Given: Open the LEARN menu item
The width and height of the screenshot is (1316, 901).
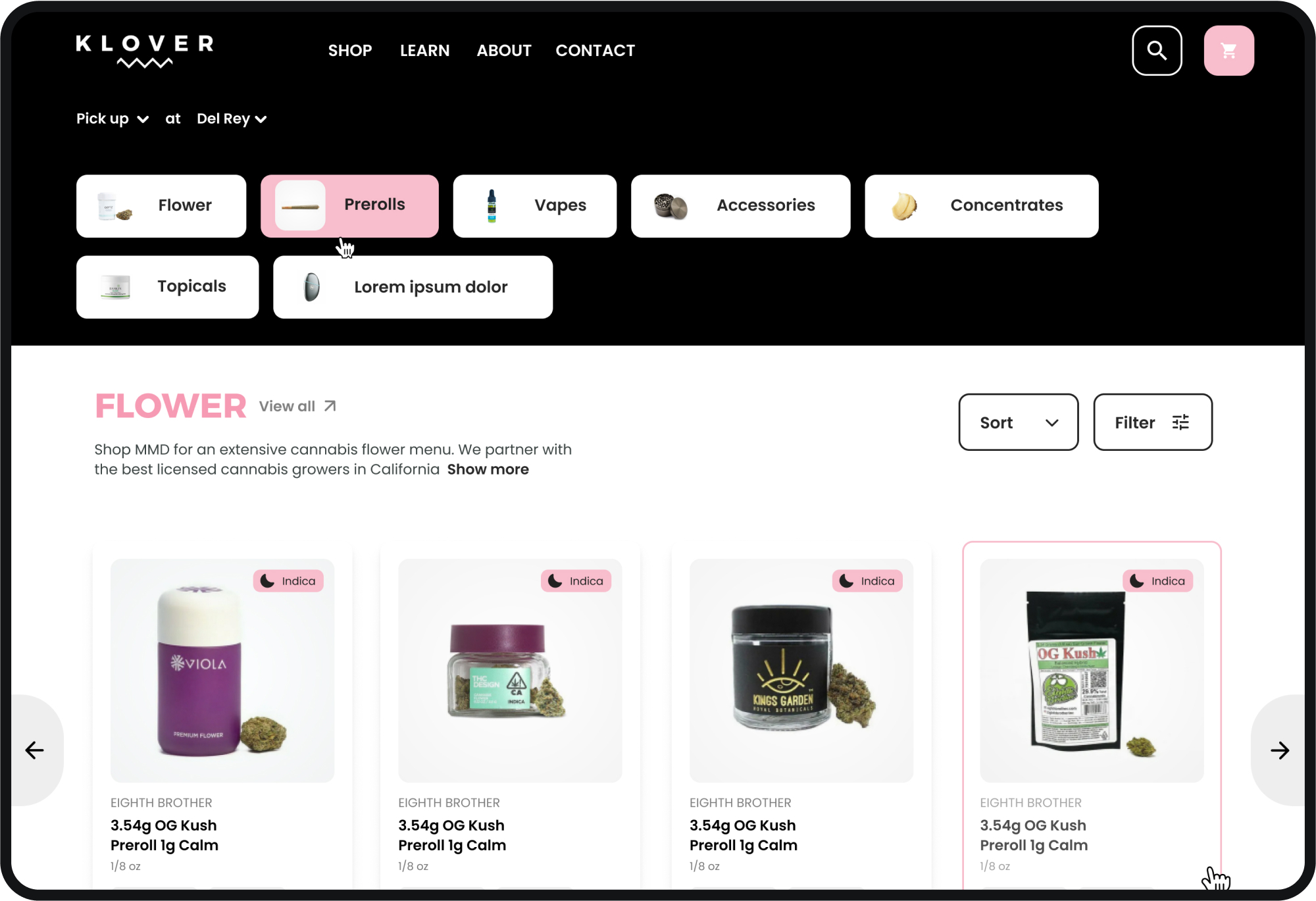Looking at the screenshot, I should click(x=424, y=51).
